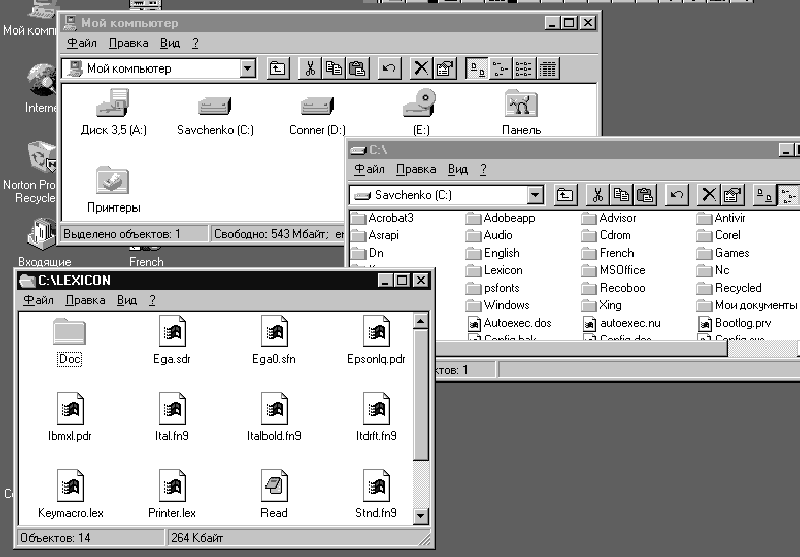Screen dimensions: 800x557
Task: Select the Games folder in C:\
Action: pyautogui.click(x=723, y=253)
